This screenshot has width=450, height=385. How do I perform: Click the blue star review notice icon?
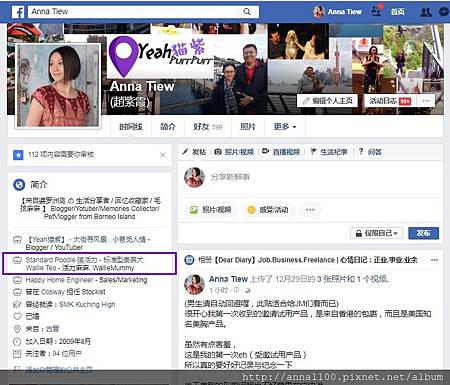coord(18,155)
